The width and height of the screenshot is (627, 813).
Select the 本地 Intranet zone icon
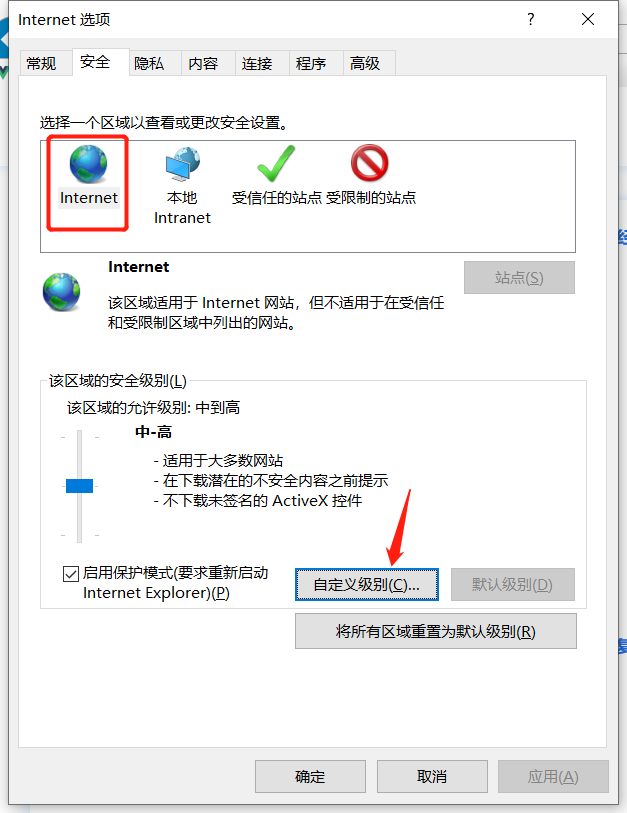(x=183, y=164)
